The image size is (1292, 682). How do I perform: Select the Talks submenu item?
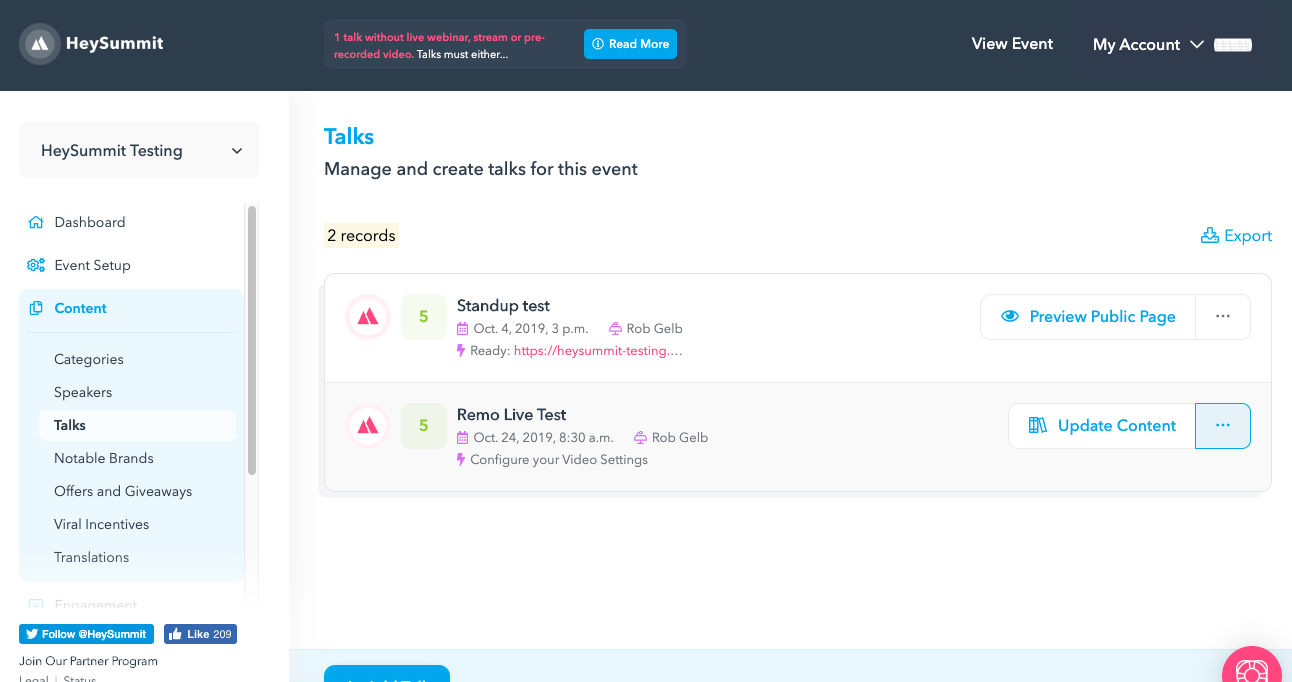point(138,425)
